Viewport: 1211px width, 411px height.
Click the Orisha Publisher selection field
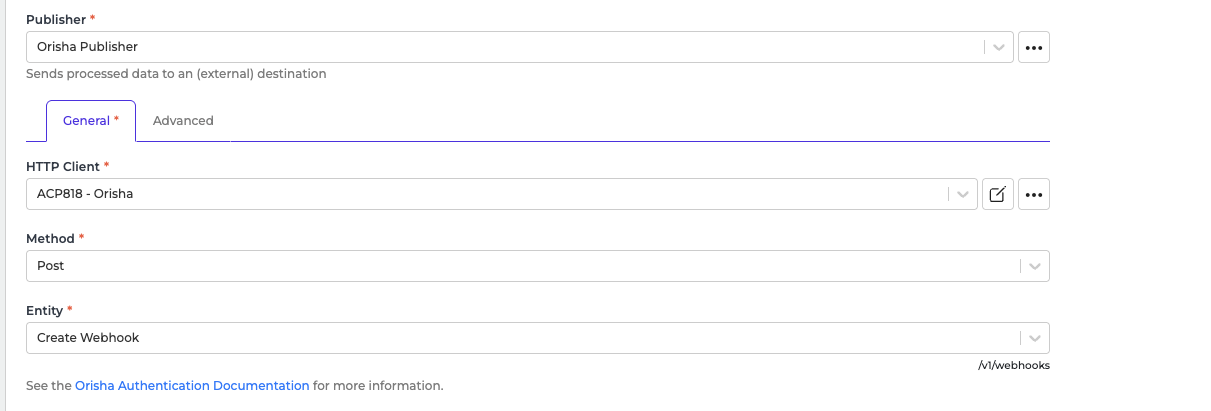500,47
